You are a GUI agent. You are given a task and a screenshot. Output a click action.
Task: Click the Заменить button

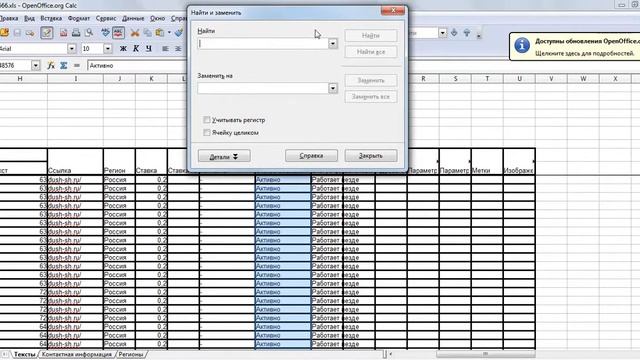pyautogui.click(x=371, y=80)
